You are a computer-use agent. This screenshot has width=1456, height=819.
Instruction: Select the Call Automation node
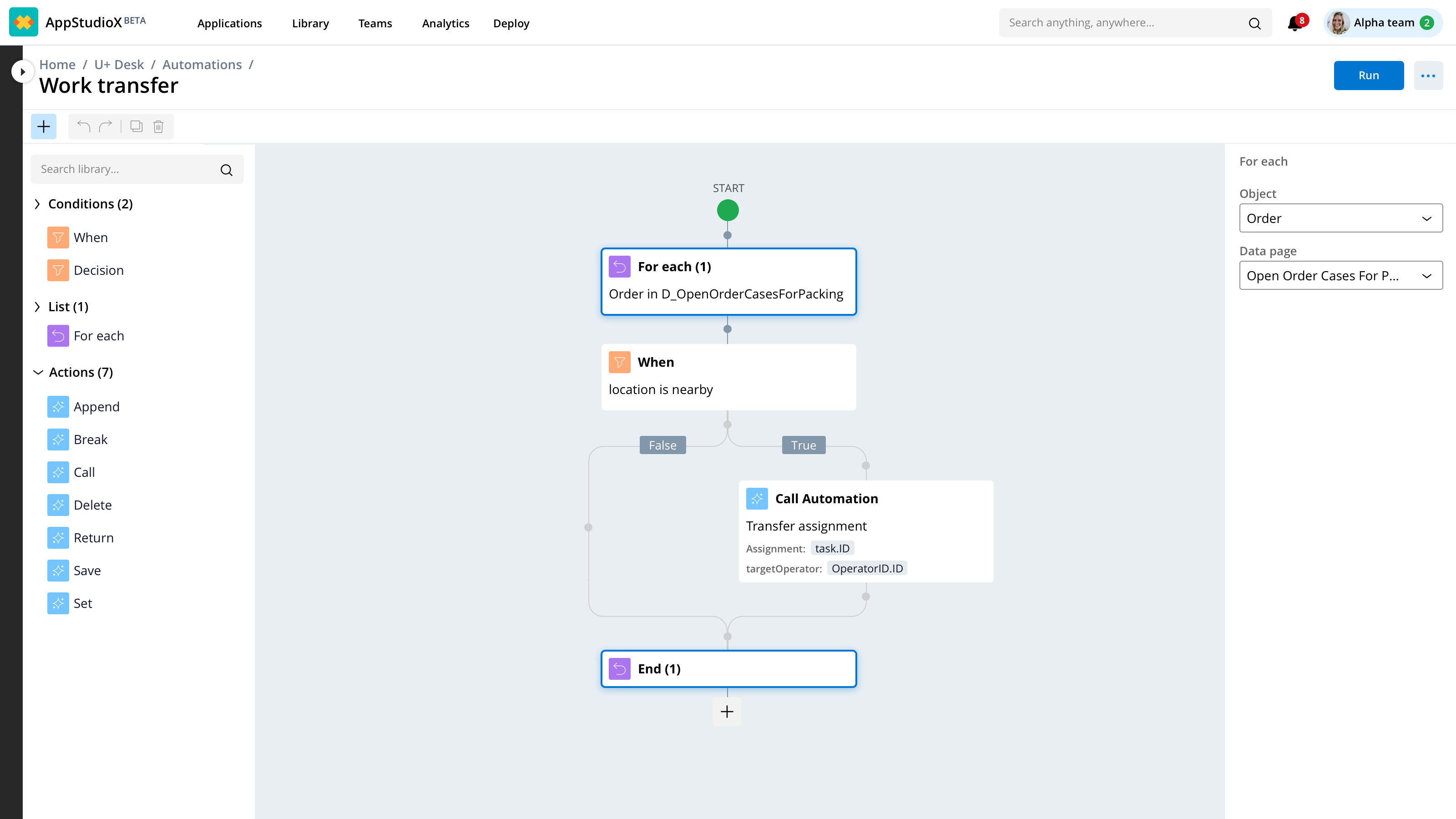[x=865, y=531]
